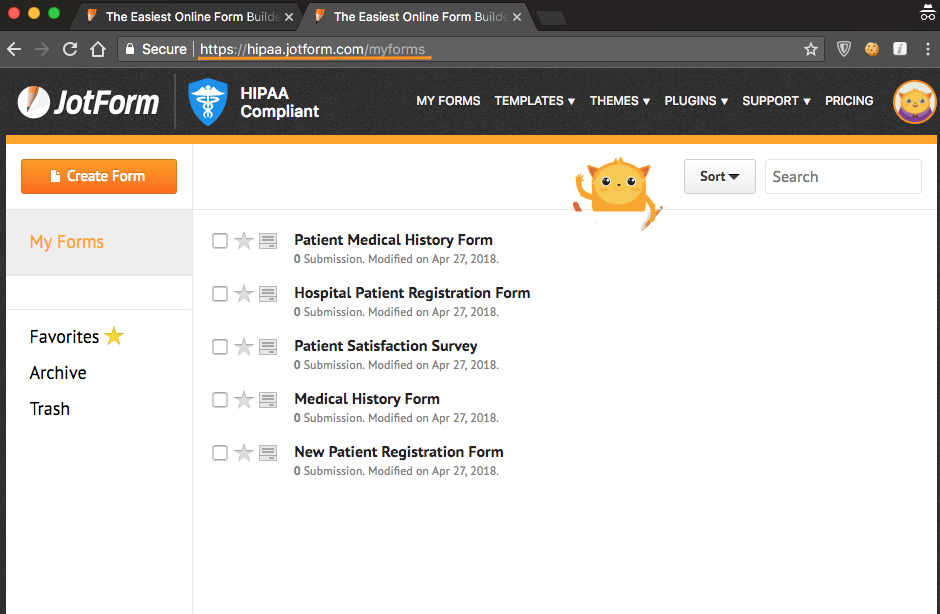
Task: Go to Pricing in the navigation bar
Action: pos(849,101)
